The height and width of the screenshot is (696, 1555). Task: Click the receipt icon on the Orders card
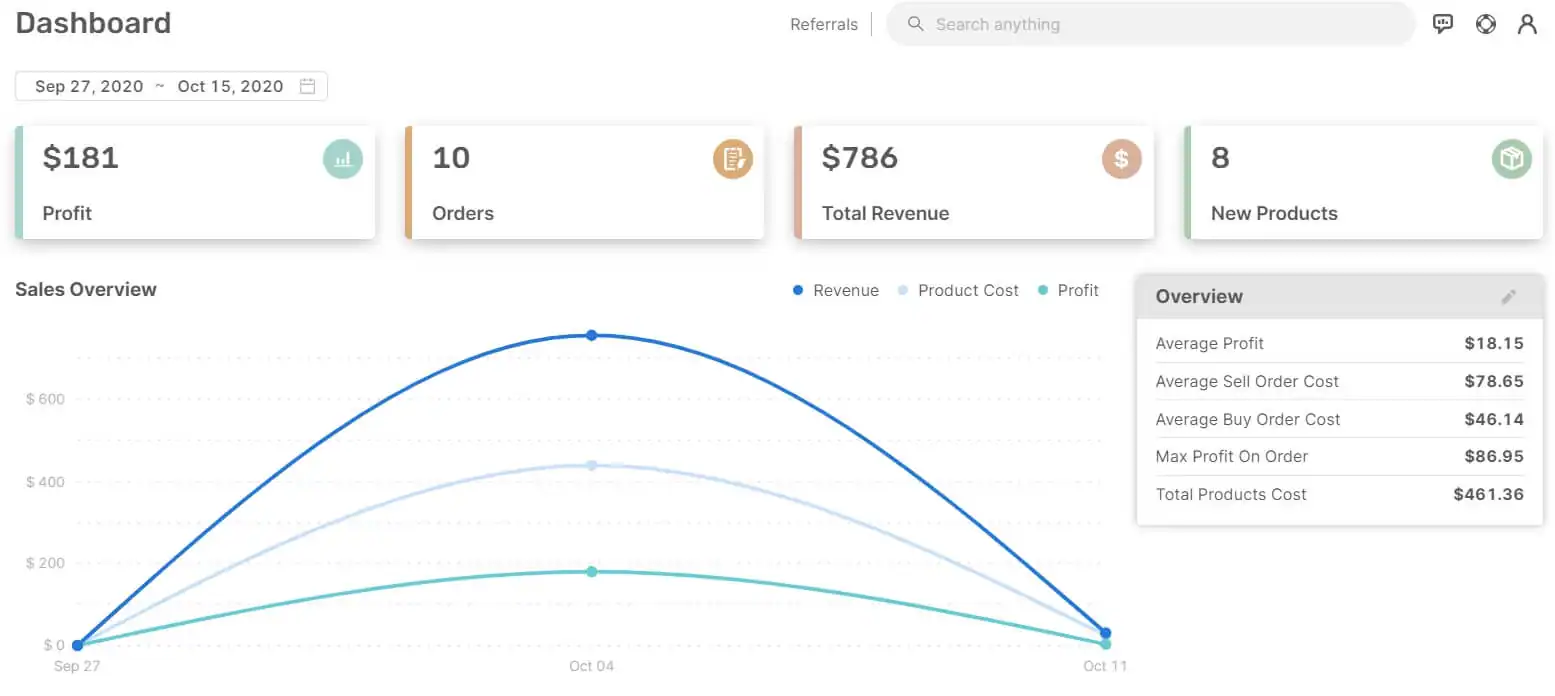(733, 158)
